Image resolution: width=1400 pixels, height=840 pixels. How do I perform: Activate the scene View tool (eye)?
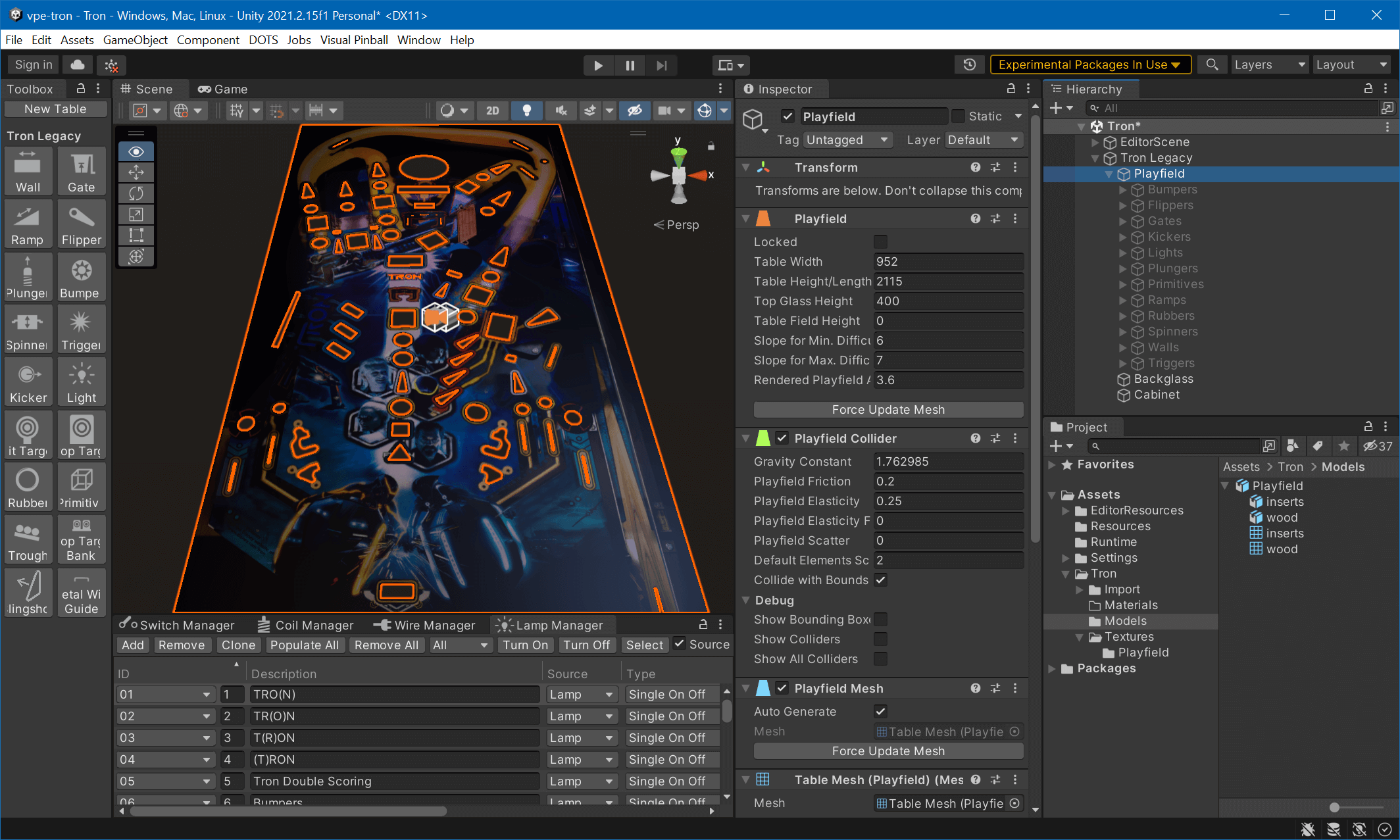(x=136, y=152)
